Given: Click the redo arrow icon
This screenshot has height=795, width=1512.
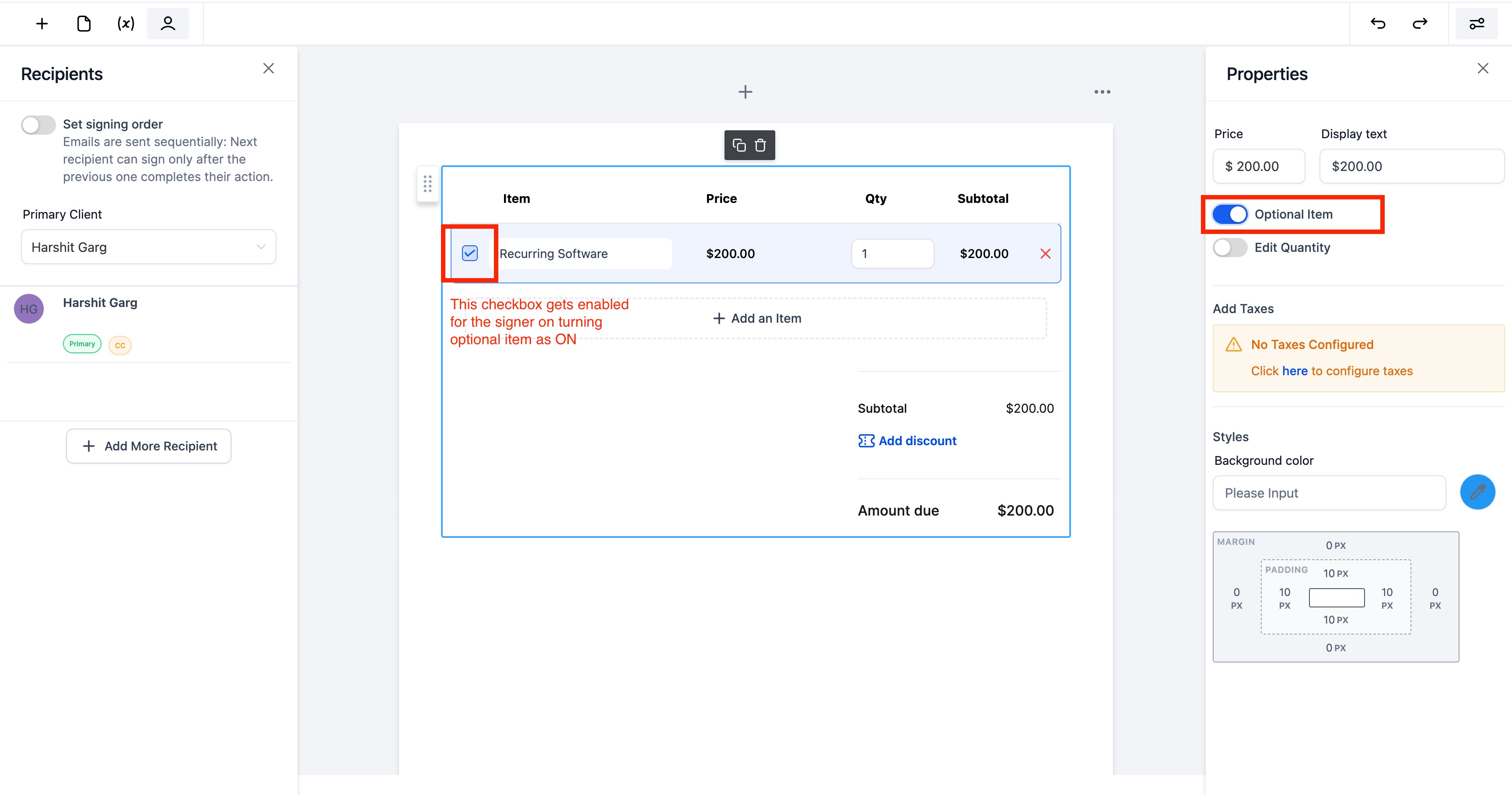Looking at the screenshot, I should [x=1420, y=24].
